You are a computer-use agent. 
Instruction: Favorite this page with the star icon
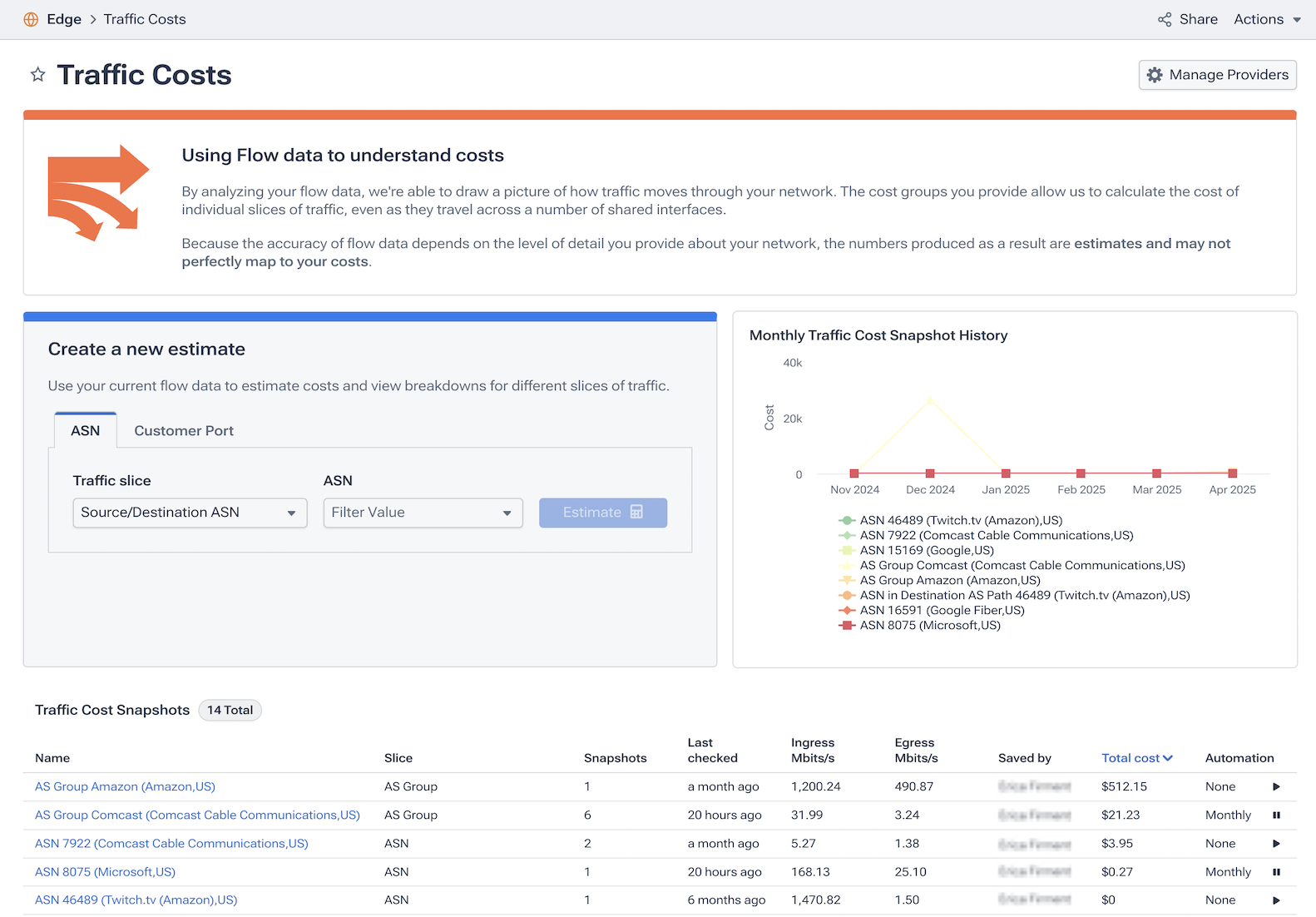point(37,75)
